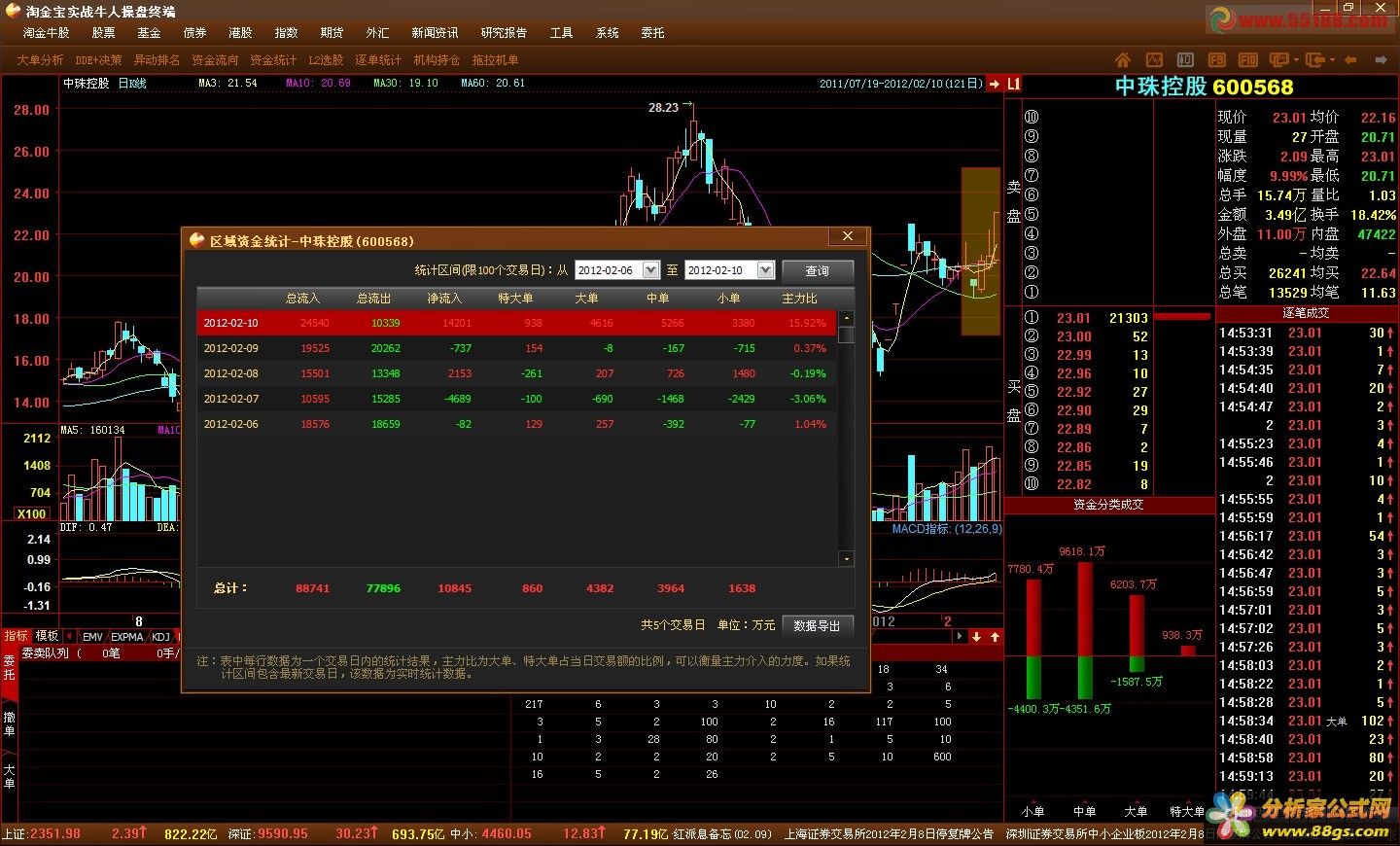Expand the exit icon's dropdown arrow

point(1332,60)
